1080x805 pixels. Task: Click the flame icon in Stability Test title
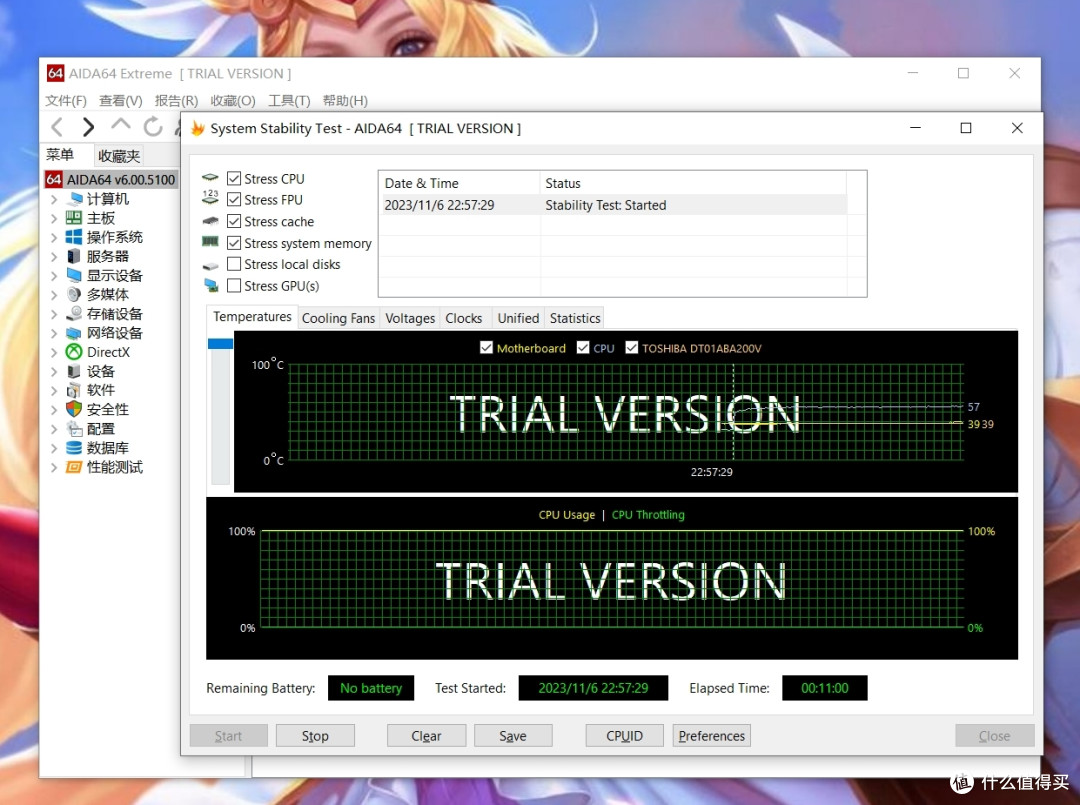coord(198,129)
